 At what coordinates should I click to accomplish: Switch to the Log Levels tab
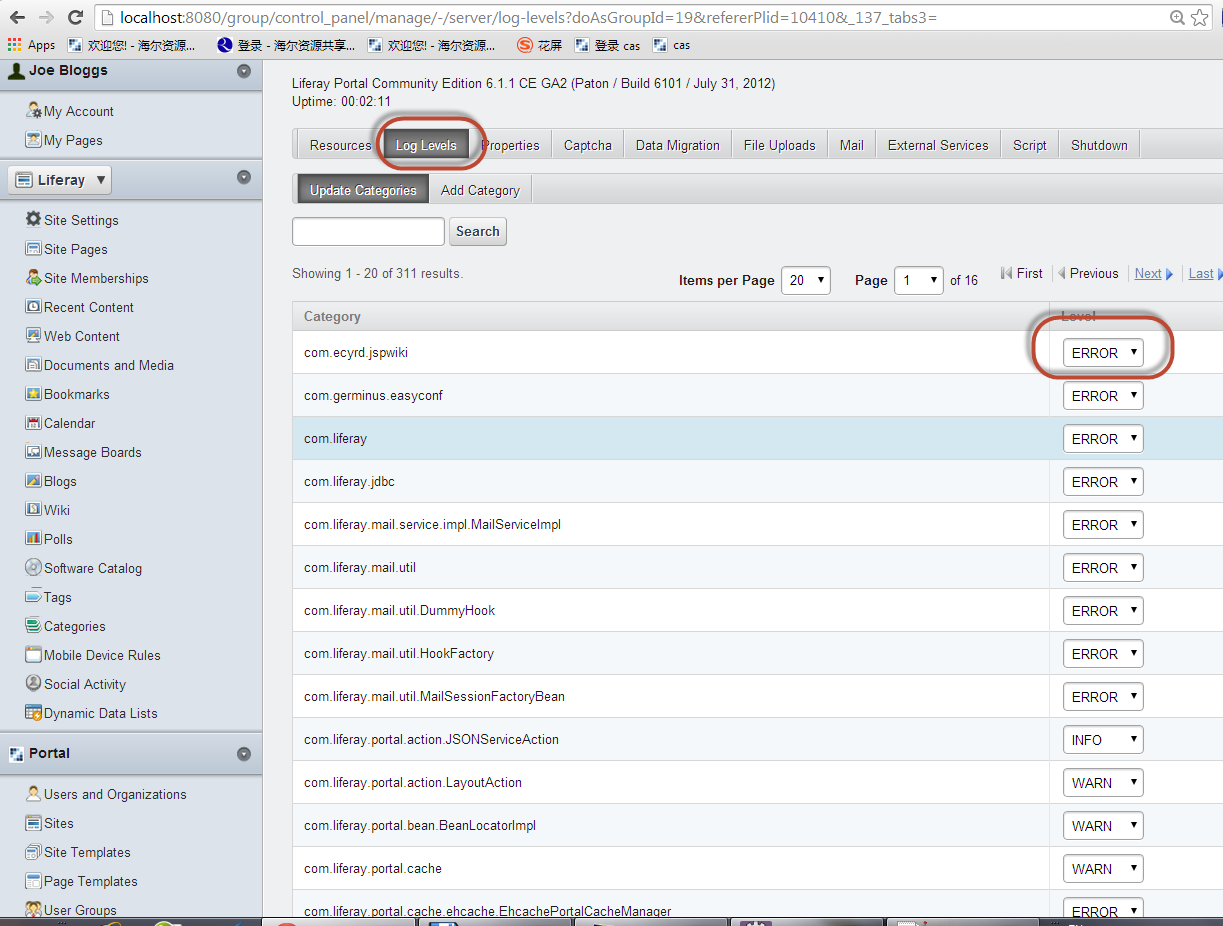pos(426,145)
